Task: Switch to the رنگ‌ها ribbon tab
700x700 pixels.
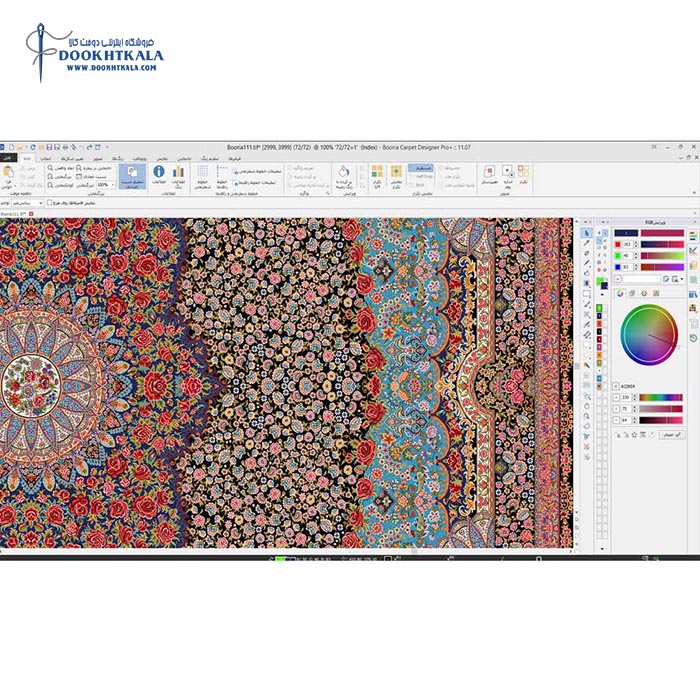Action: [x=118, y=158]
